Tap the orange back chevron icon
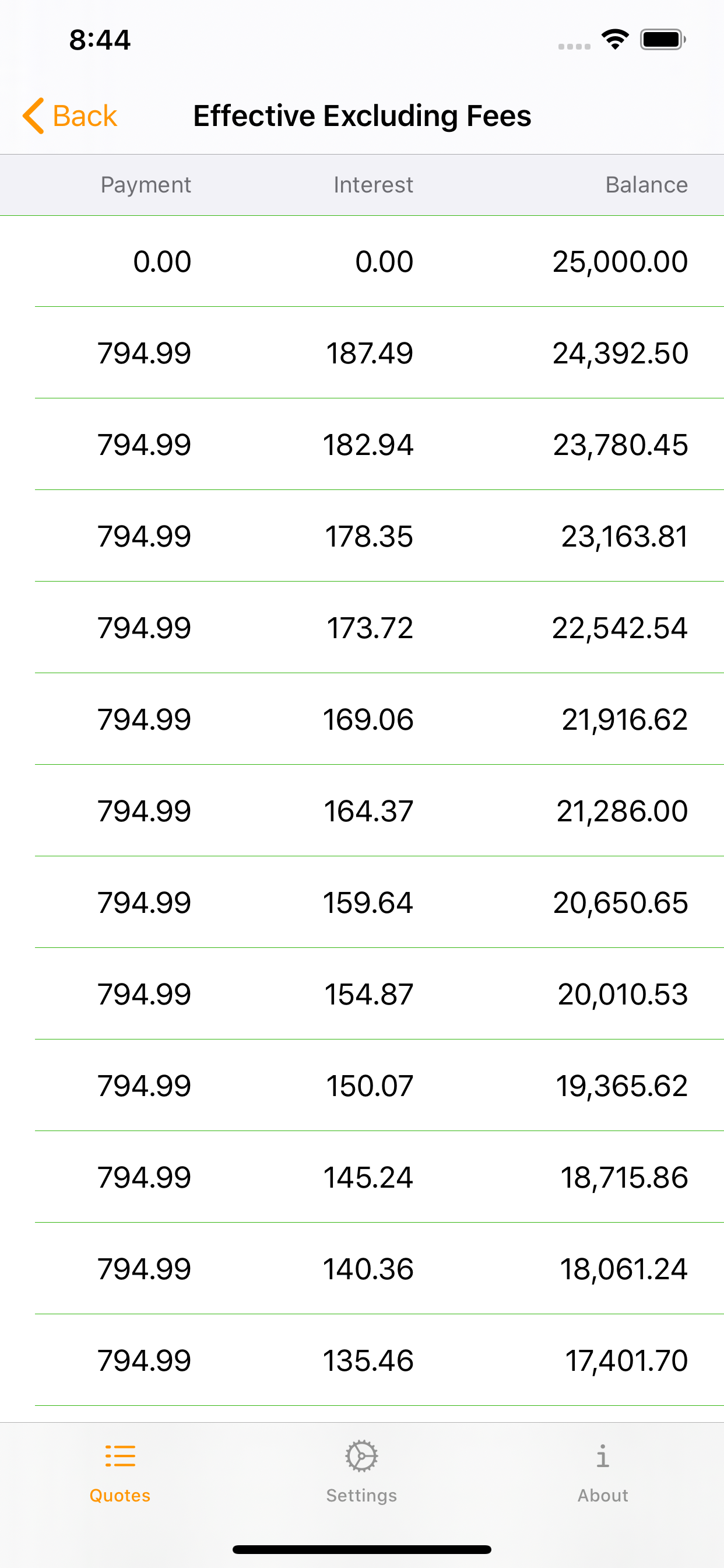 pyautogui.click(x=33, y=116)
